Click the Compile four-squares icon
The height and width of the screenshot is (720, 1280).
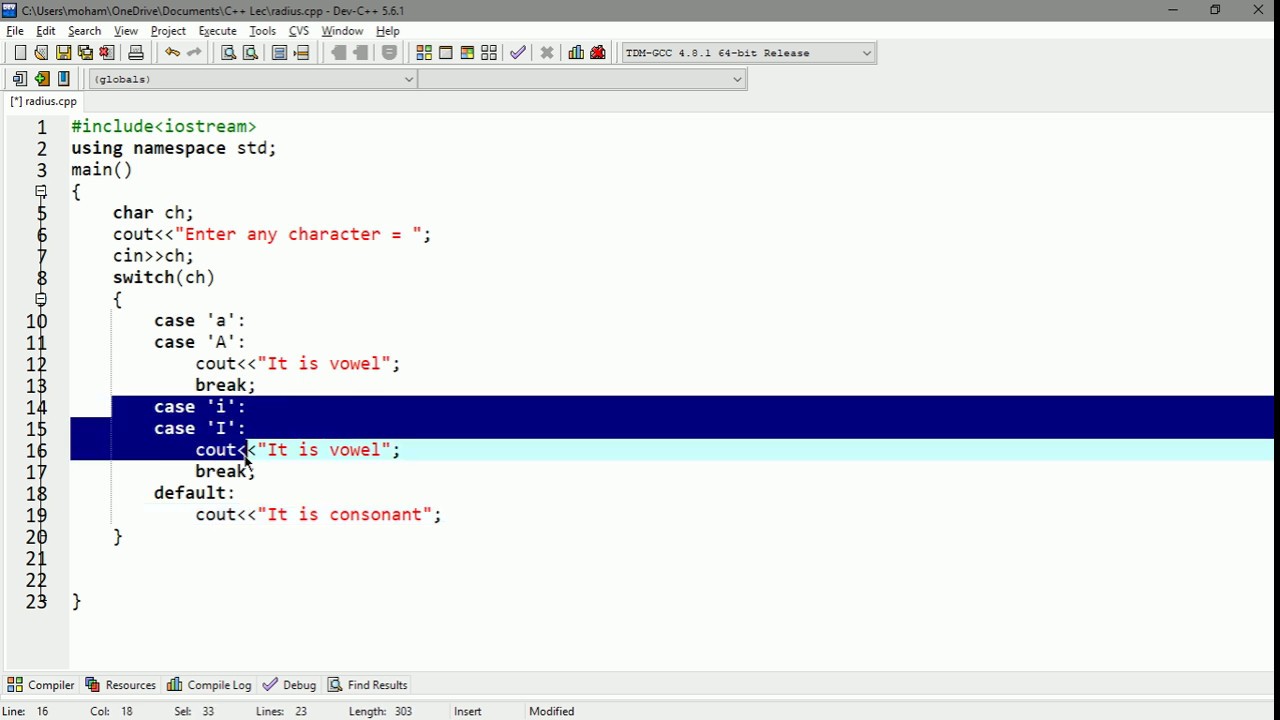424,53
